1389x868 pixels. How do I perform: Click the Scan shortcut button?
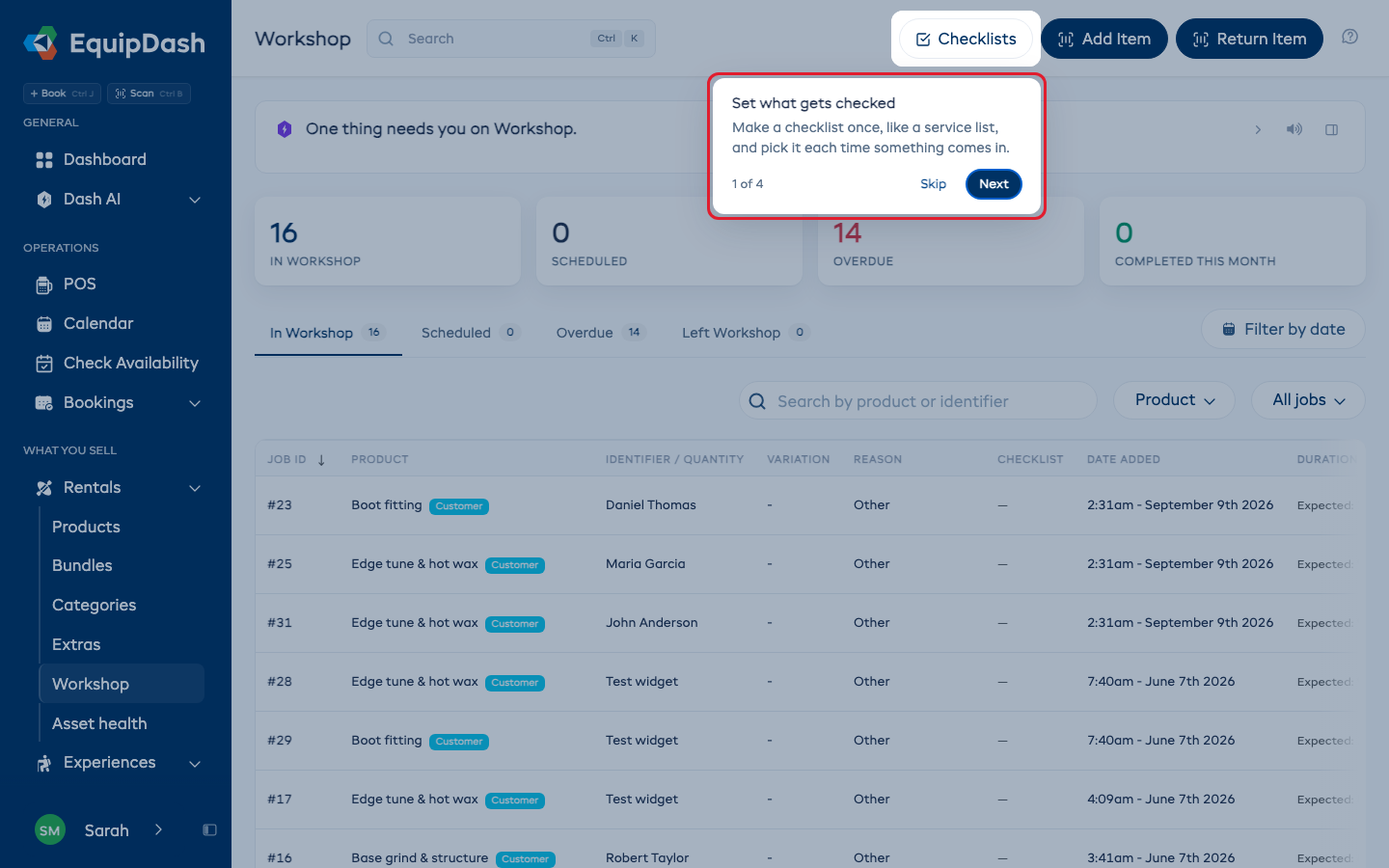tap(149, 94)
